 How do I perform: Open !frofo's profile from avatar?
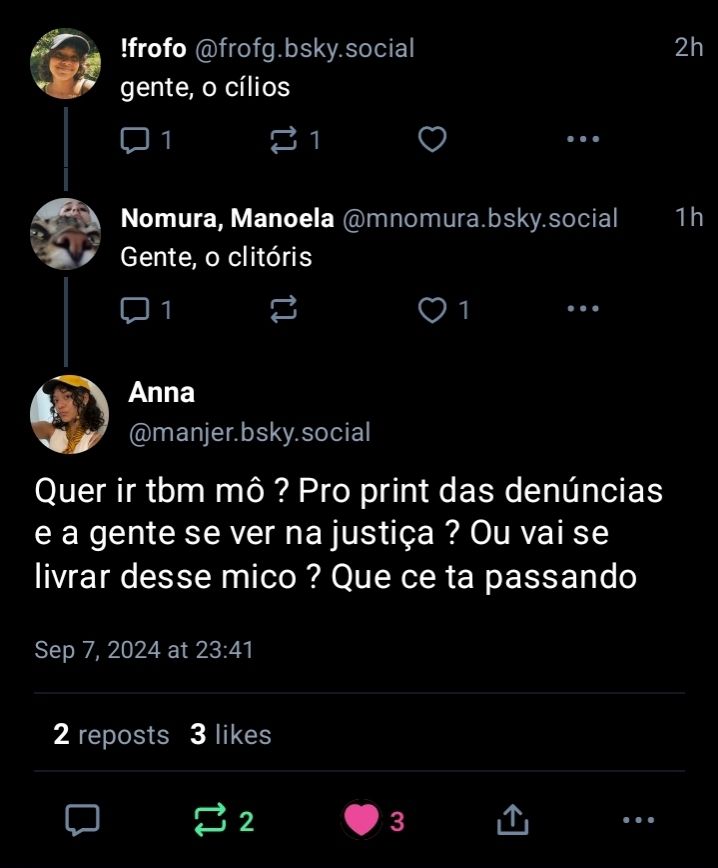point(66,64)
